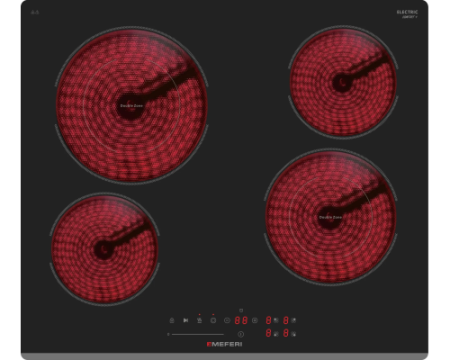Tap the timer plus round button
Viewport: 450px width, 360px height.
tap(255, 320)
